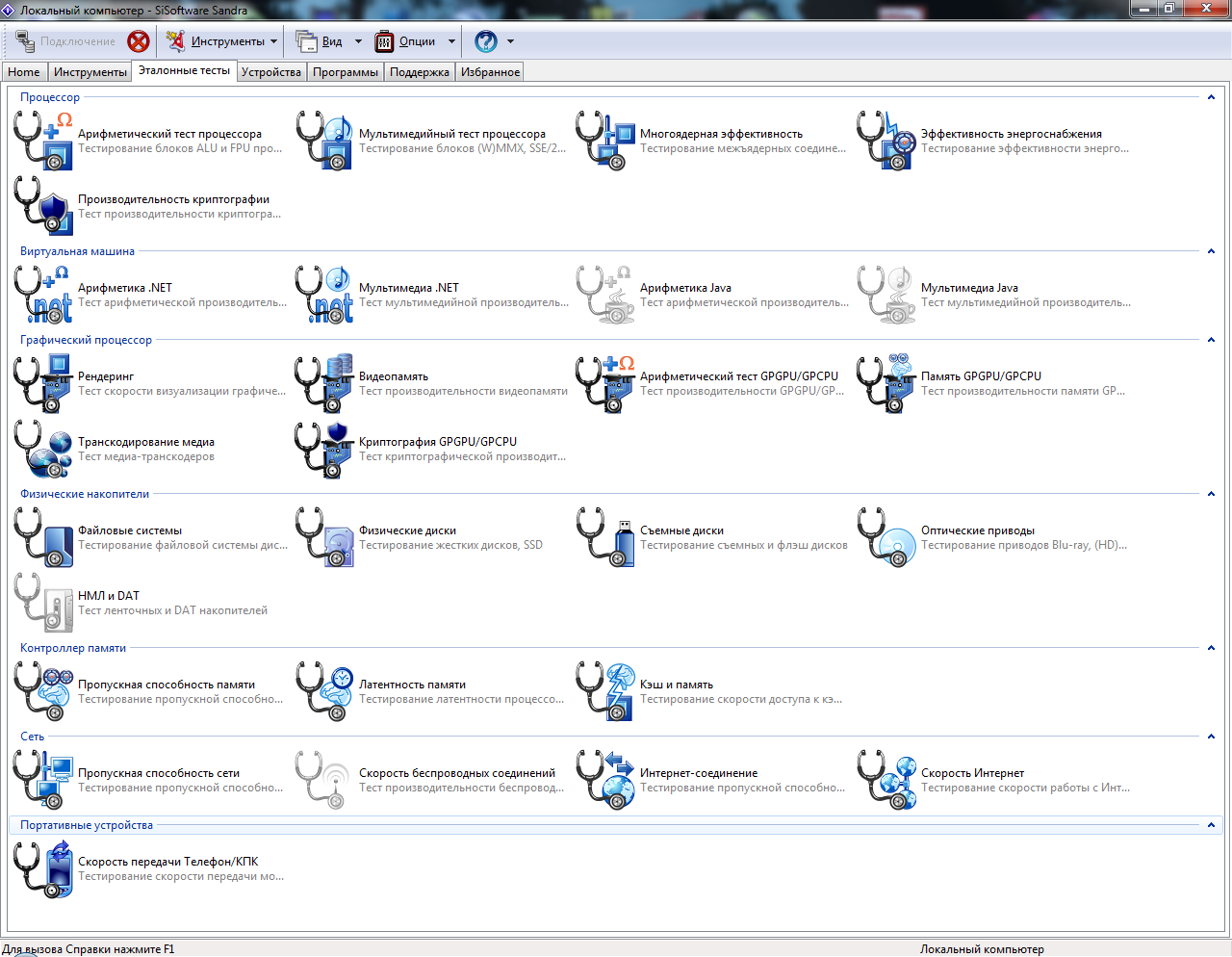The image size is (1232, 957).
Task: Select the Мультимедиа .NET icon
Action: [324, 295]
